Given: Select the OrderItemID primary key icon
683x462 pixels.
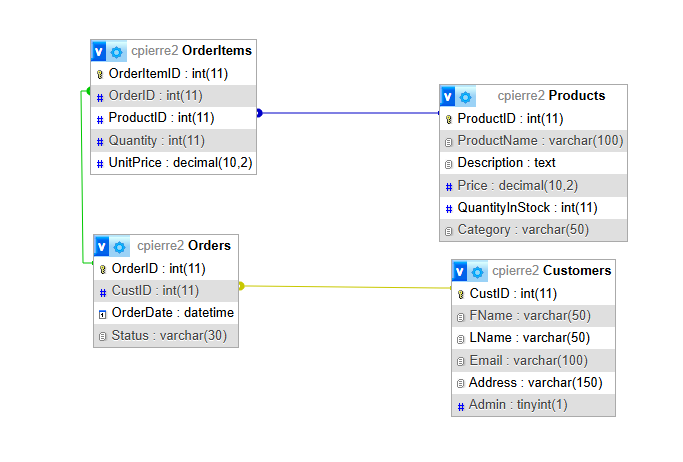Looking at the screenshot, I should pos(100,74).
